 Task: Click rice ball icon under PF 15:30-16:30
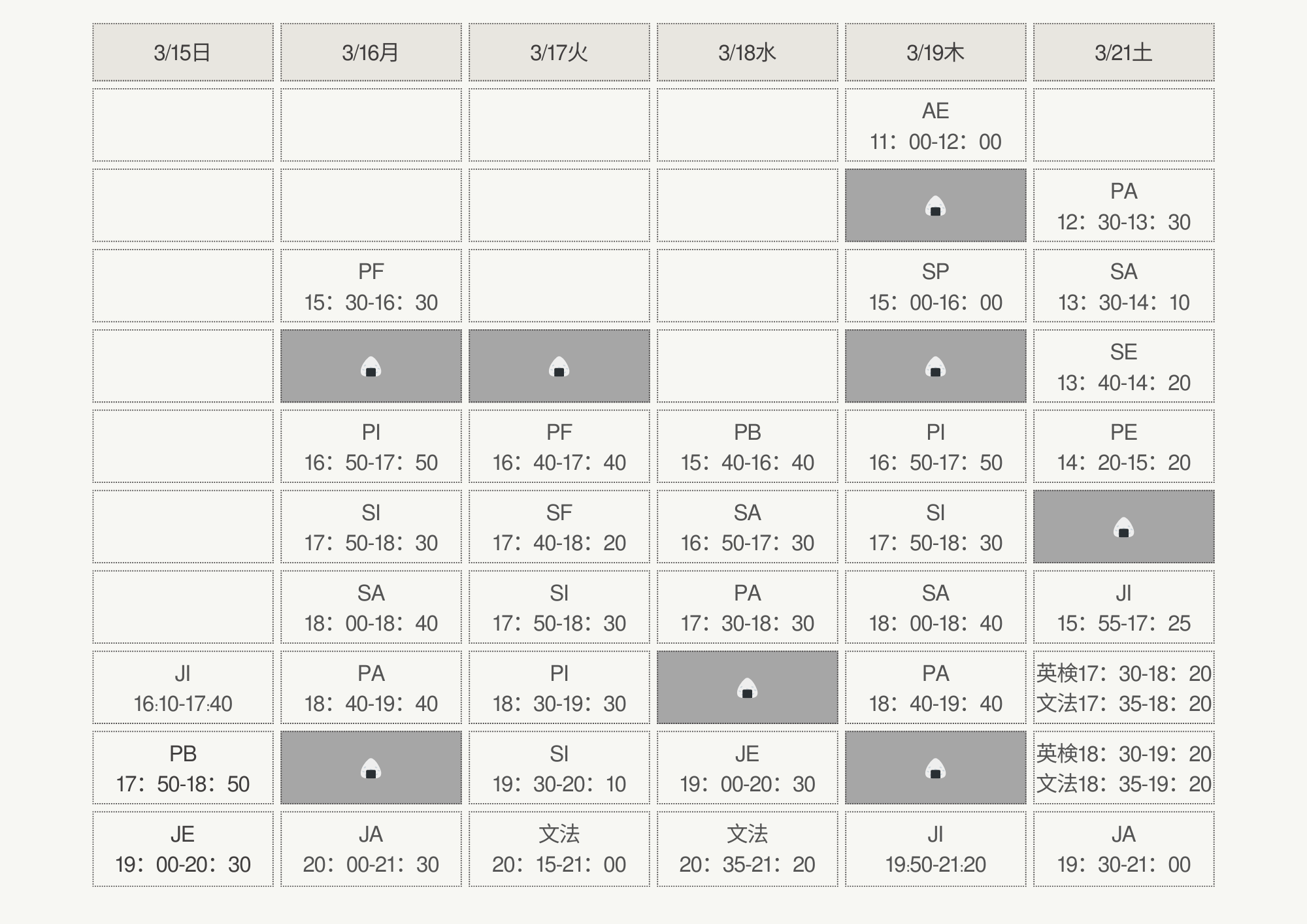(371, 367)
